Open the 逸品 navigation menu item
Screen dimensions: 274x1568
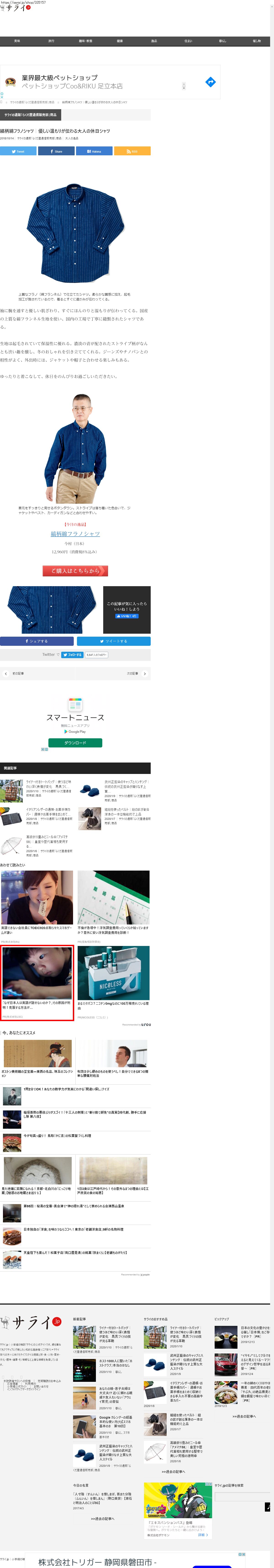pyautogui.click(x=154, y=41)
